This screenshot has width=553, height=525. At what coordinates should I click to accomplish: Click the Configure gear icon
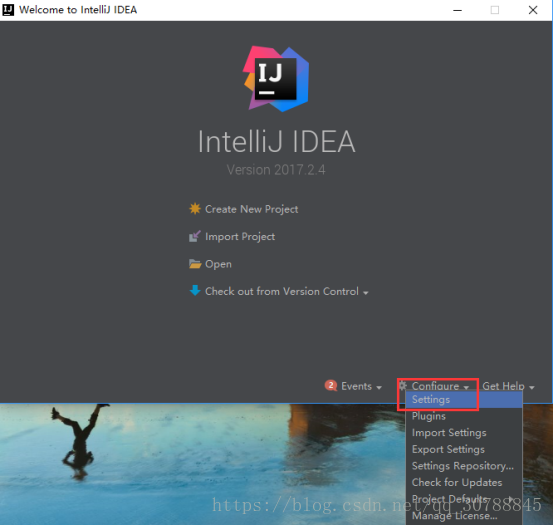(x=403, y=385)
